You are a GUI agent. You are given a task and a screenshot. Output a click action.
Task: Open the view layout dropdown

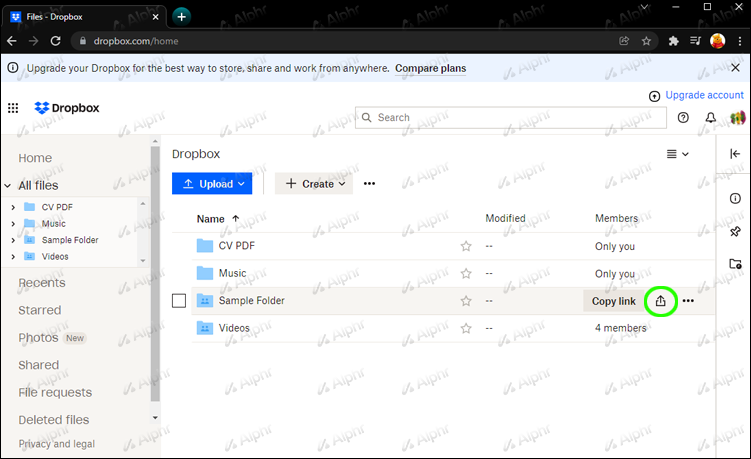pos(678,154)
